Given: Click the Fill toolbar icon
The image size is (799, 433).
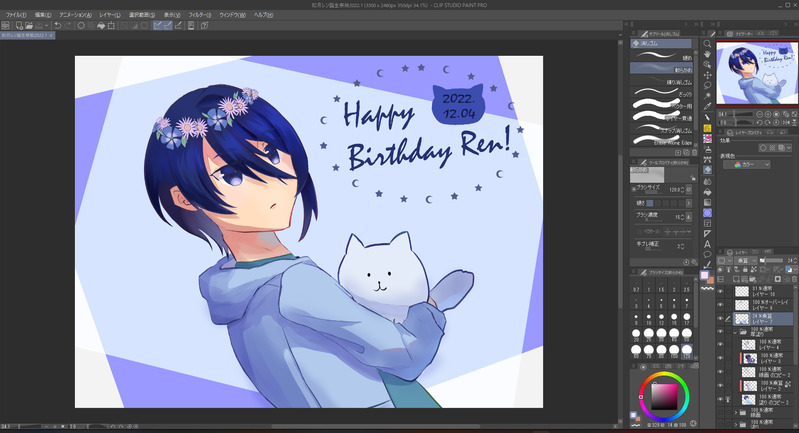Looking at the screenshot, I should tap(101, 25).
